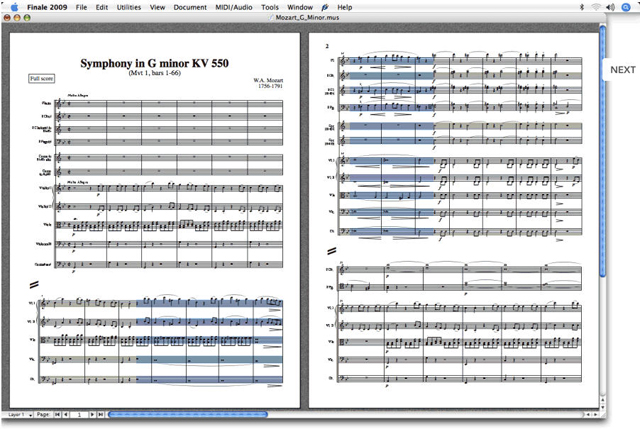
Task: Go to last page button
Action: [100, 415]
